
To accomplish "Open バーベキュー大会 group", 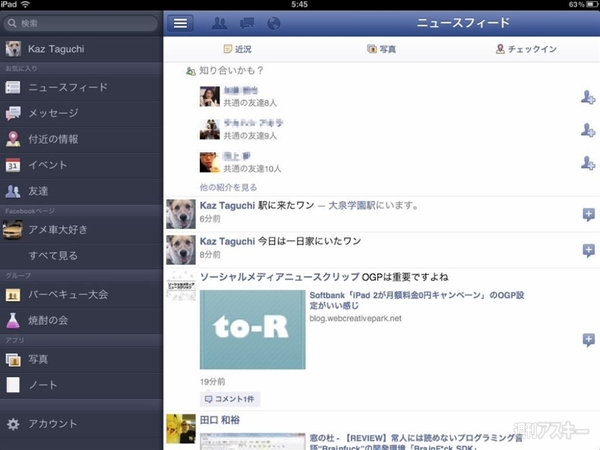I will coord(81,295).
